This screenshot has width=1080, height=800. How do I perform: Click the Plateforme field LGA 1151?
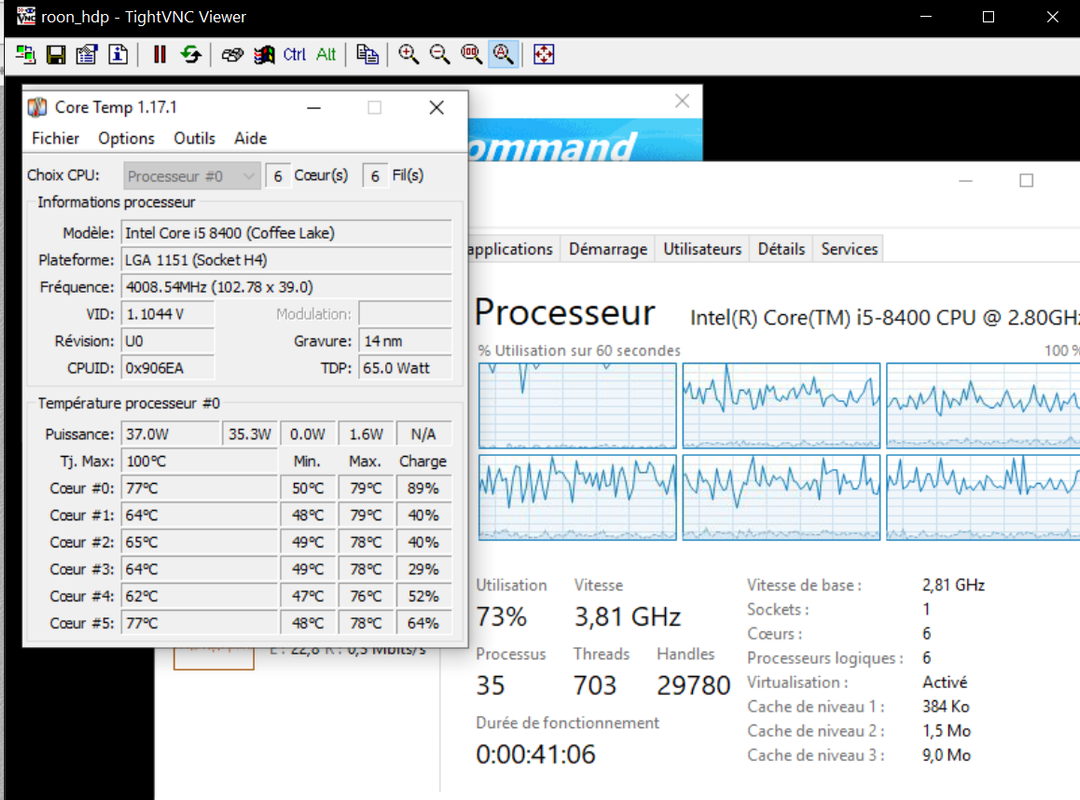tap(287, 260)
